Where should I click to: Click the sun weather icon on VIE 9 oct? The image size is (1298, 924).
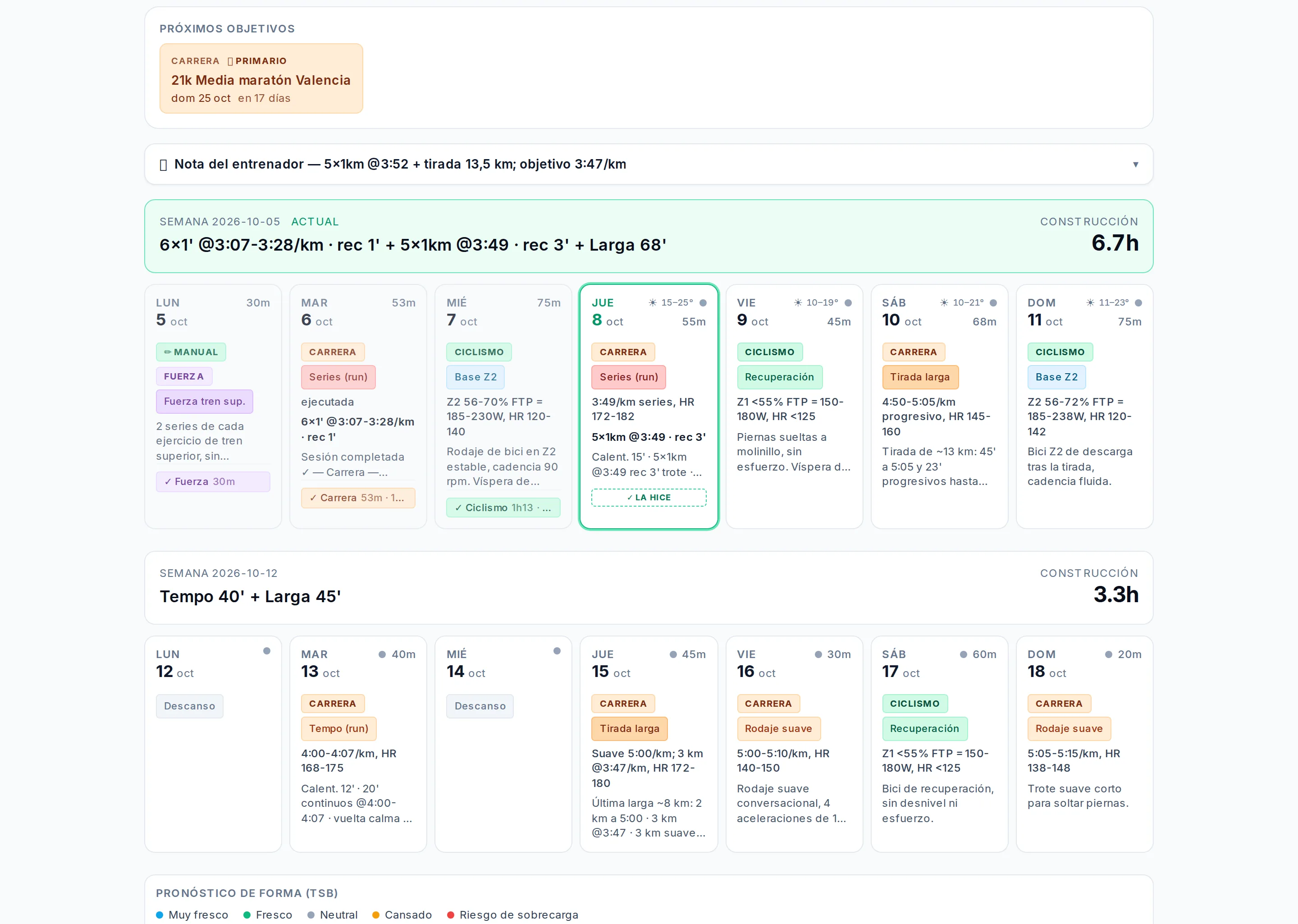click(797, 303)
